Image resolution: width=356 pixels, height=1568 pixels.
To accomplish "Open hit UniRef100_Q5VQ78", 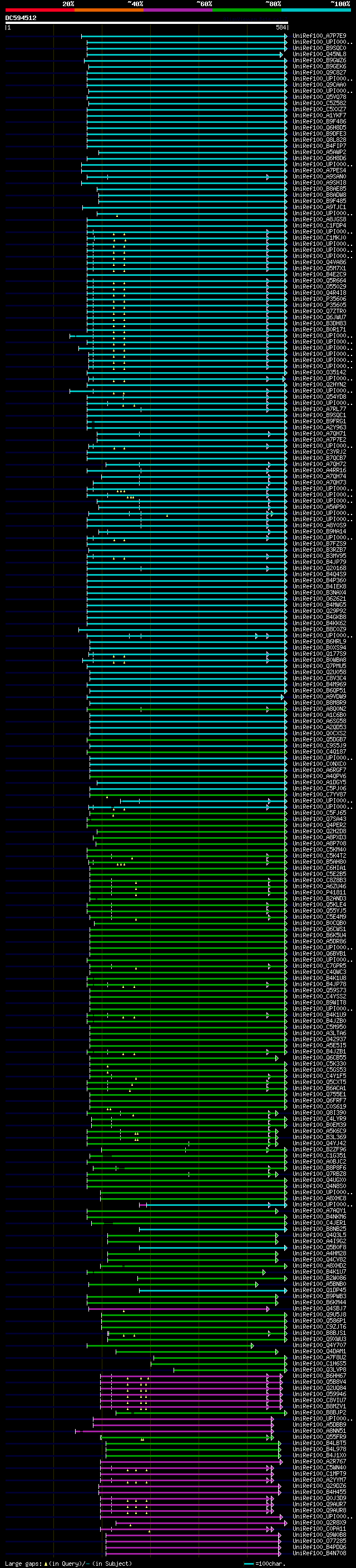I will (319, 97).
